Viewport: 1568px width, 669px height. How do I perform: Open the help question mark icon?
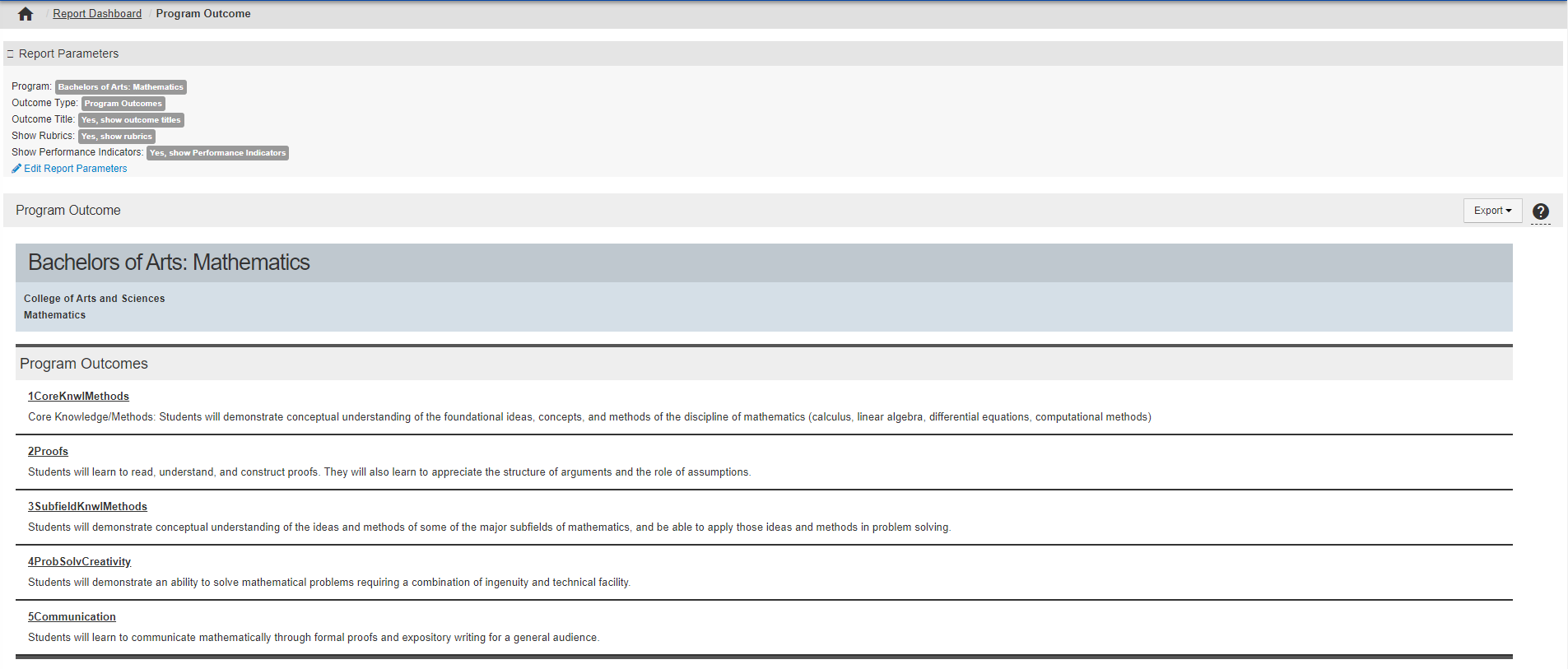pos(1540,211)
